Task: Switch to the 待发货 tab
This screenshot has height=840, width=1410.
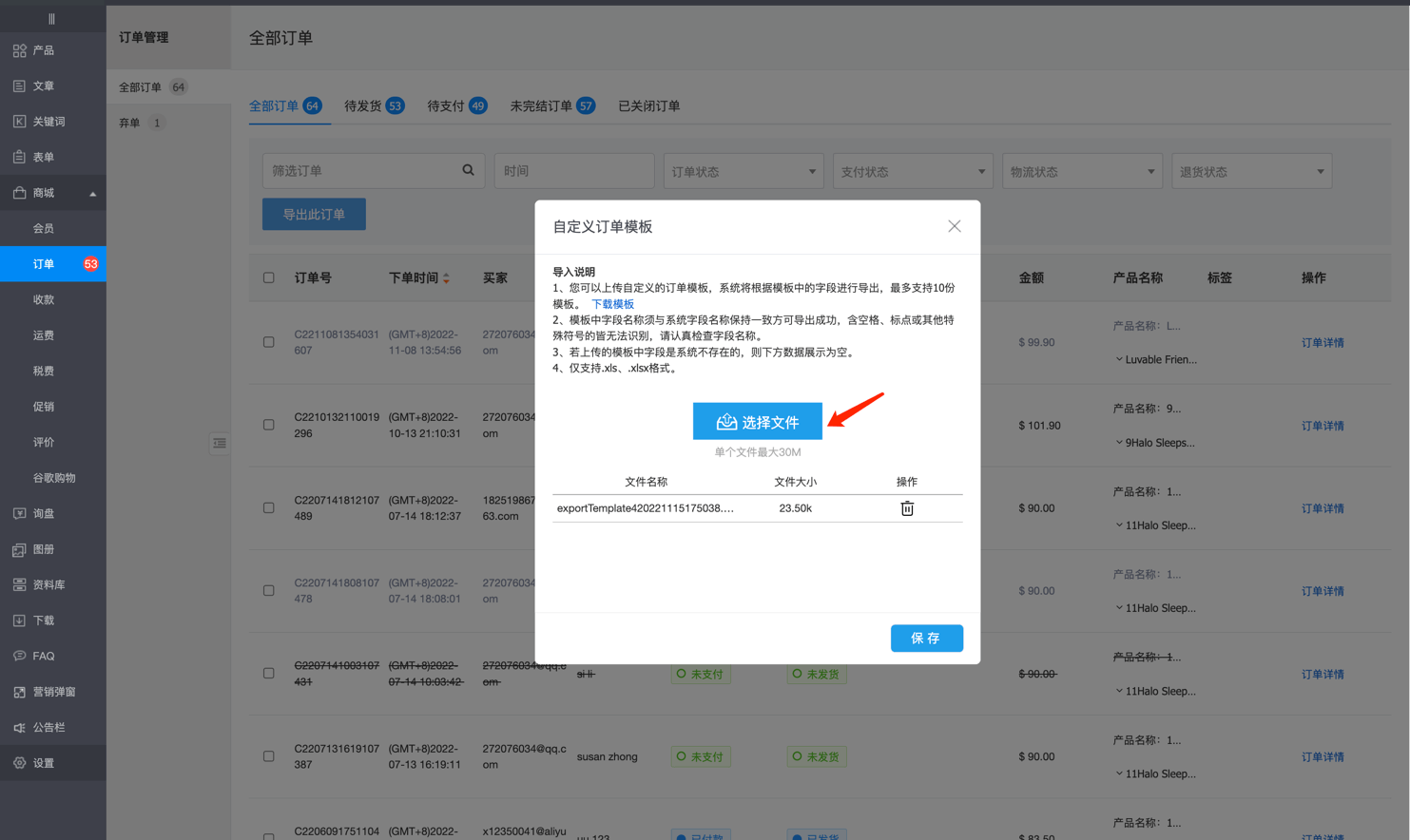Action: click(373, 105)
